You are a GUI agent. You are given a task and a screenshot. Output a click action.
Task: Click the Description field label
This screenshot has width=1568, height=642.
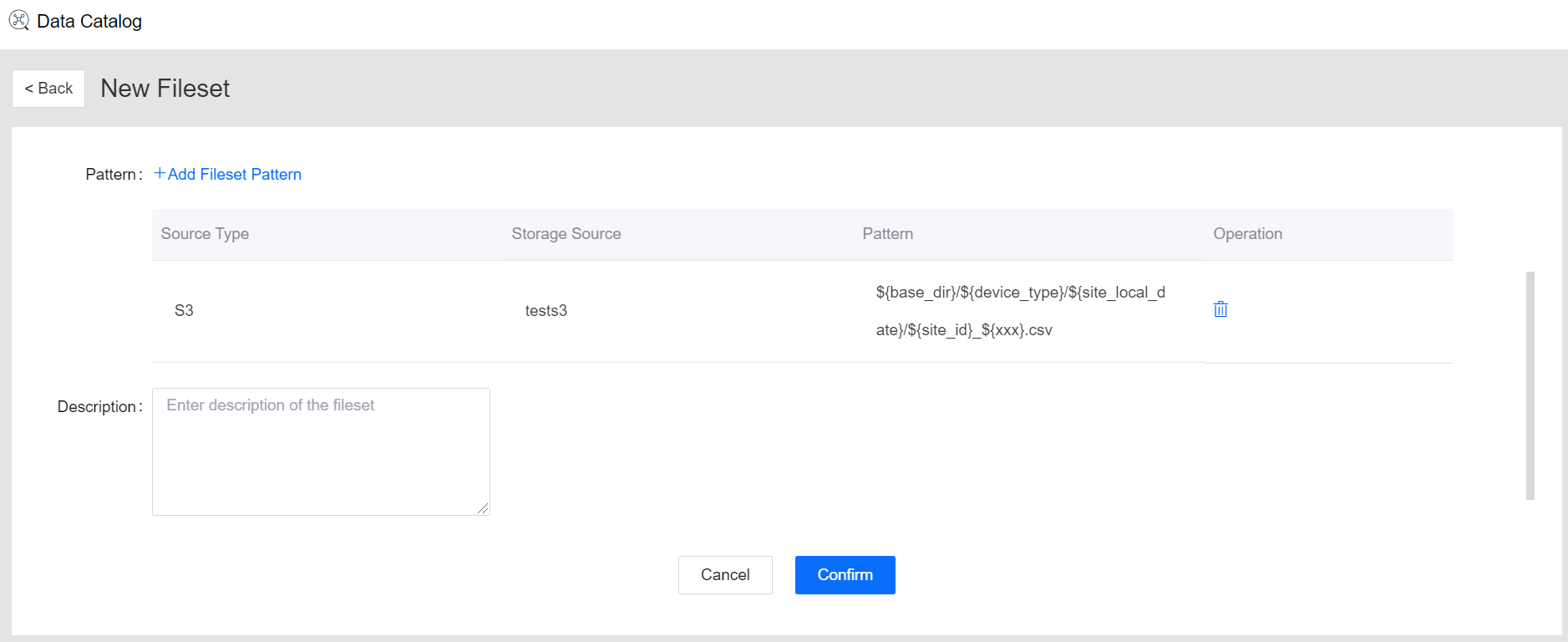tap(99, 407)
